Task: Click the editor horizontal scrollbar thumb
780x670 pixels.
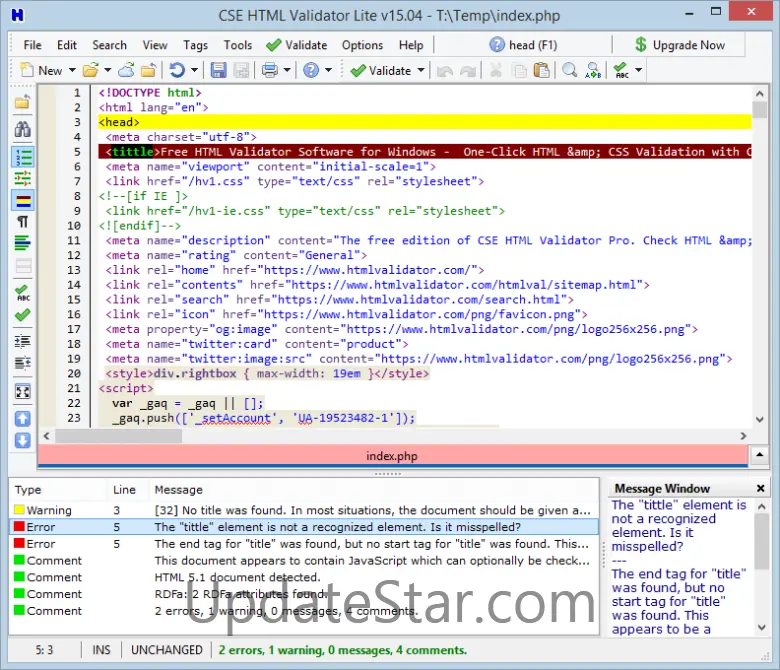Action: [118, 436]
